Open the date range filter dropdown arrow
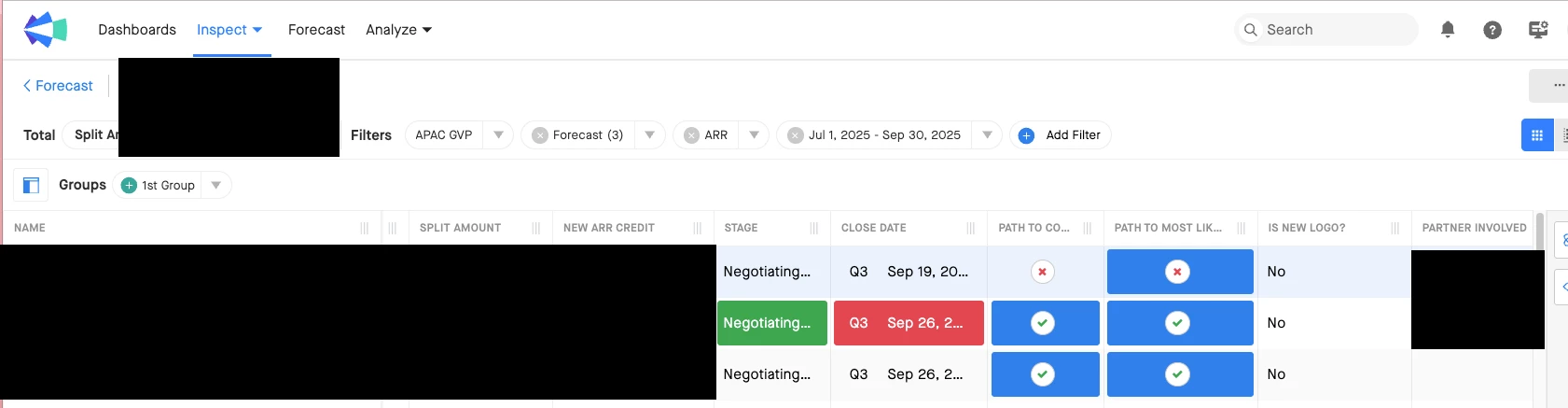Image resolution: width=1568 pixels, height=408 pixels. [x=987, y=135]
